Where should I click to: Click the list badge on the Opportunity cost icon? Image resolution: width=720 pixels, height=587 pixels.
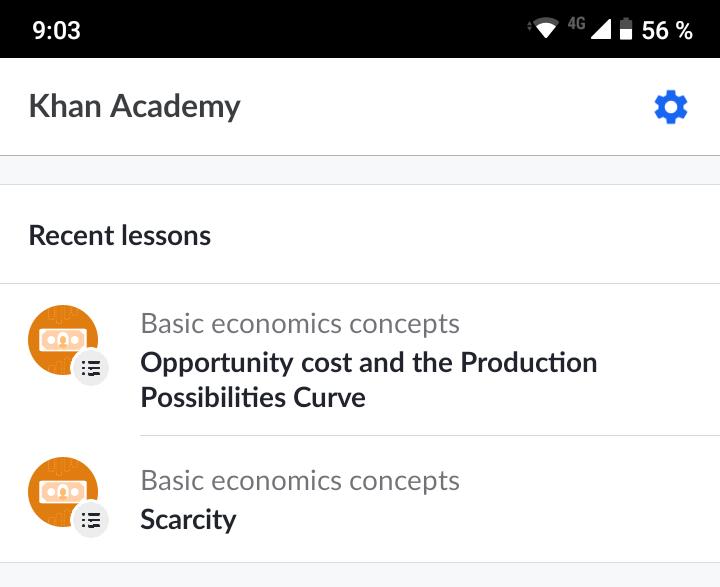point(91,368)
